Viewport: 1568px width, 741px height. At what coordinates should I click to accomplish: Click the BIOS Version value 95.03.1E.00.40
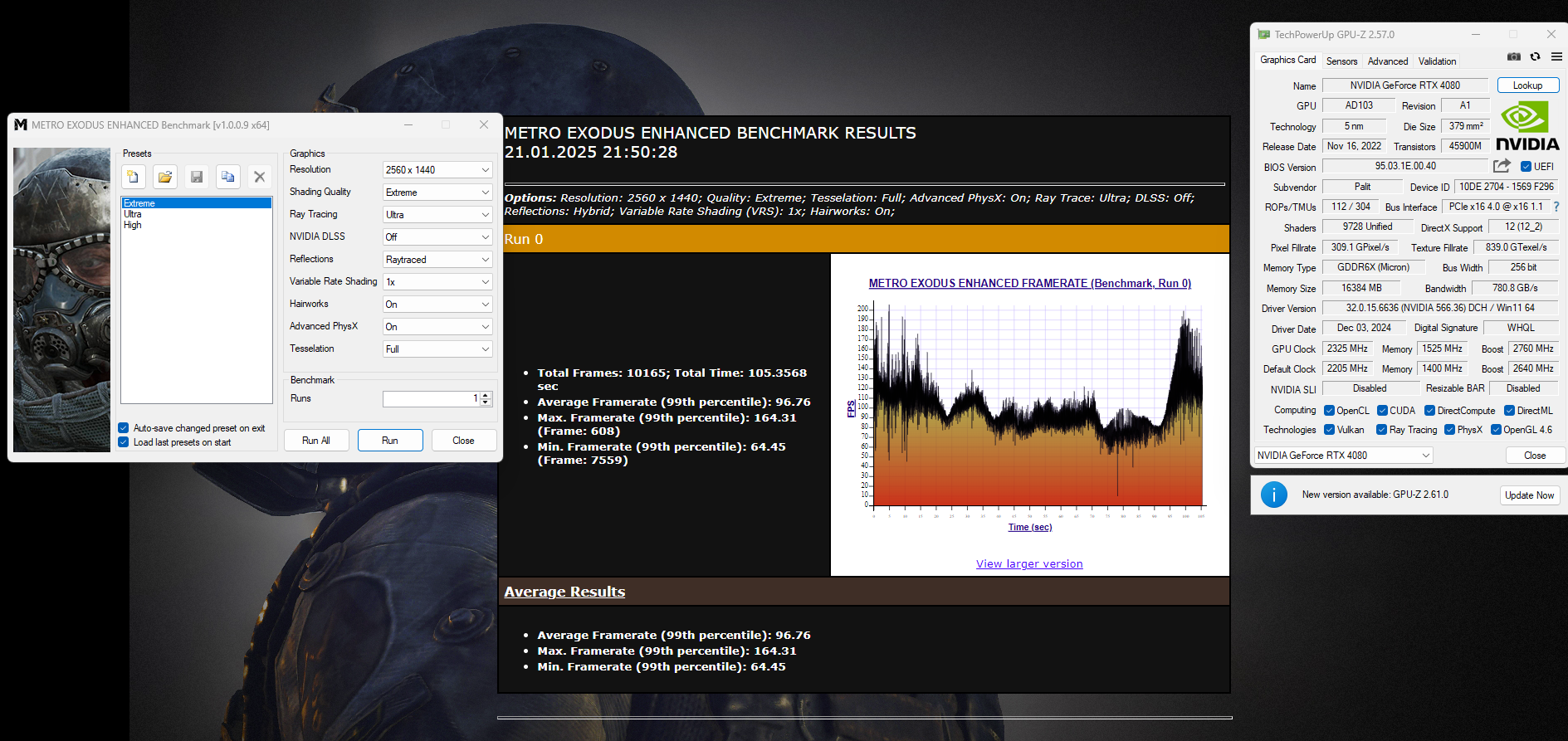pos(1405,167)
